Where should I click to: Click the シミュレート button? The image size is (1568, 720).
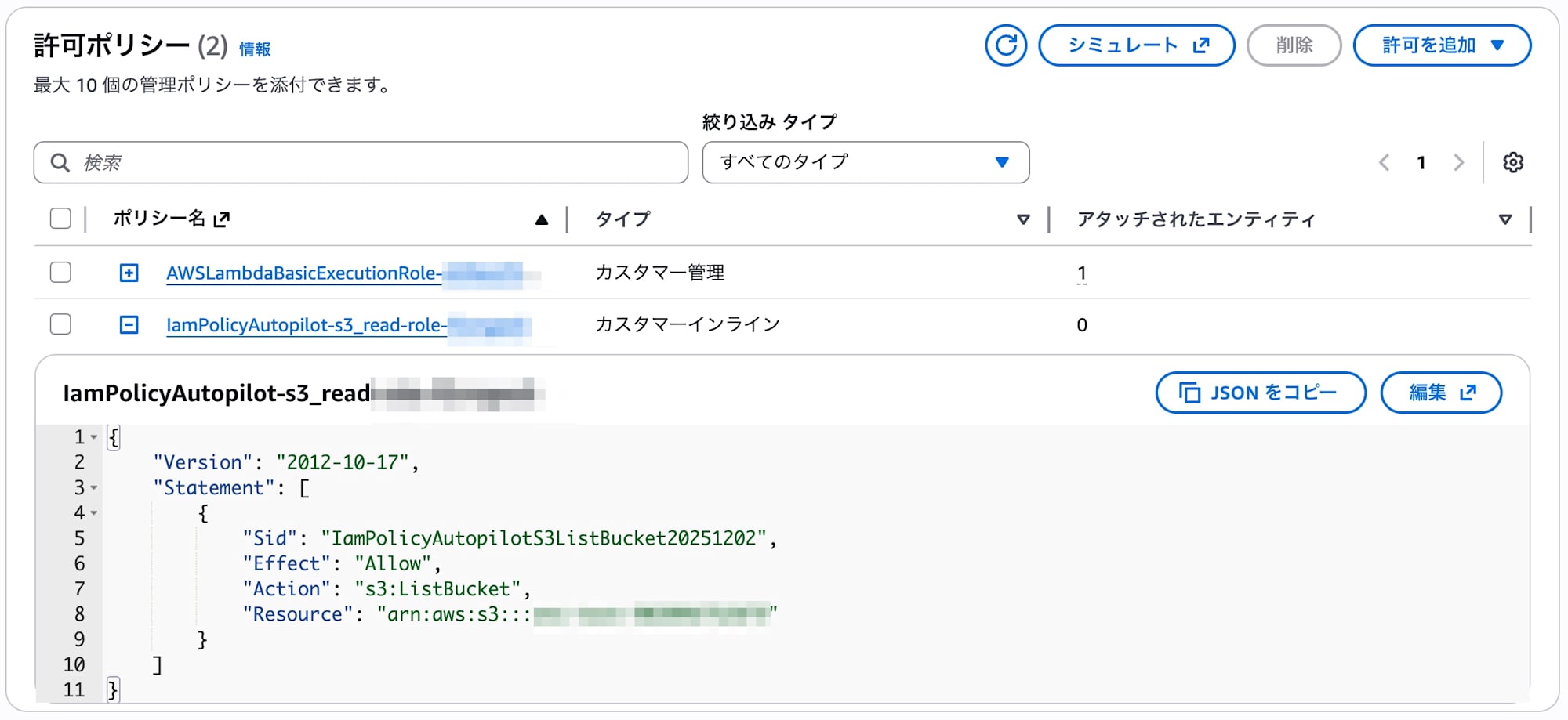click(1137, 45)
